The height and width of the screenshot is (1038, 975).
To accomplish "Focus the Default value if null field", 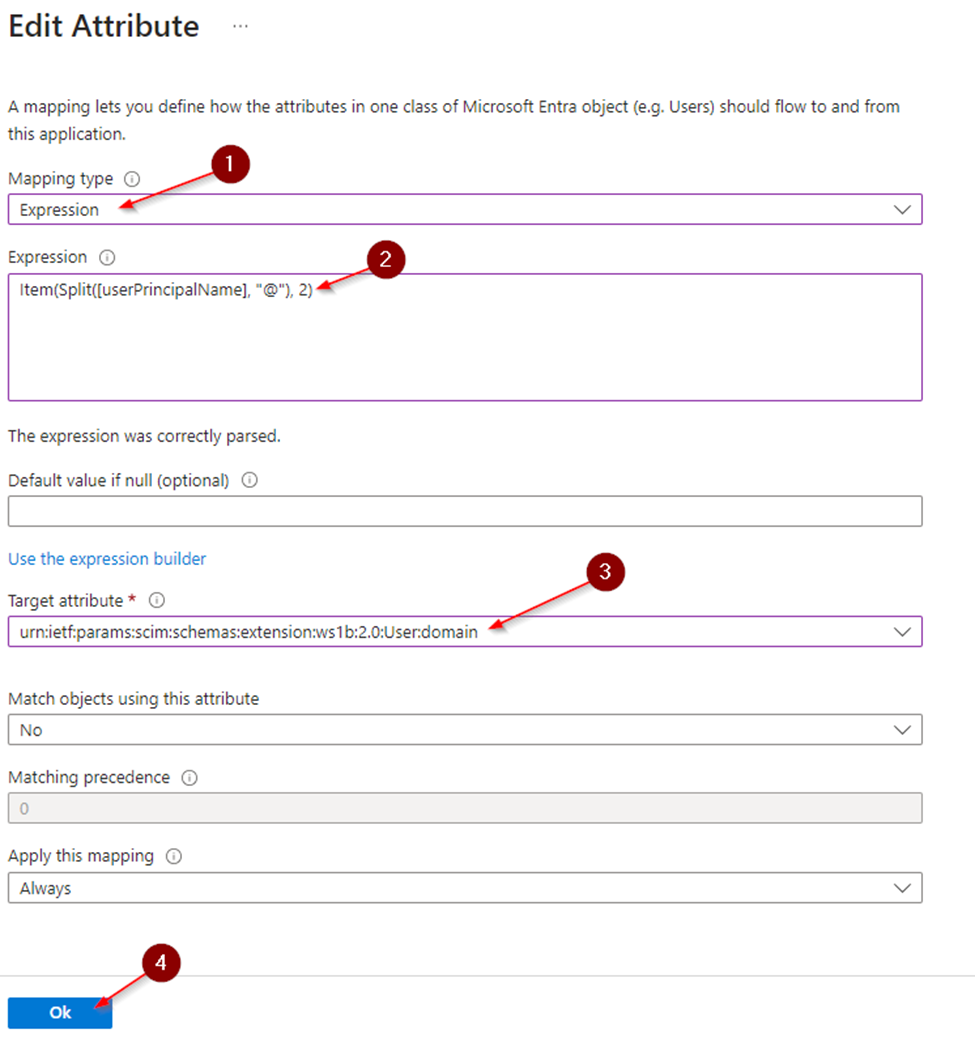I will pyautogui.click(x=464, y=512).
